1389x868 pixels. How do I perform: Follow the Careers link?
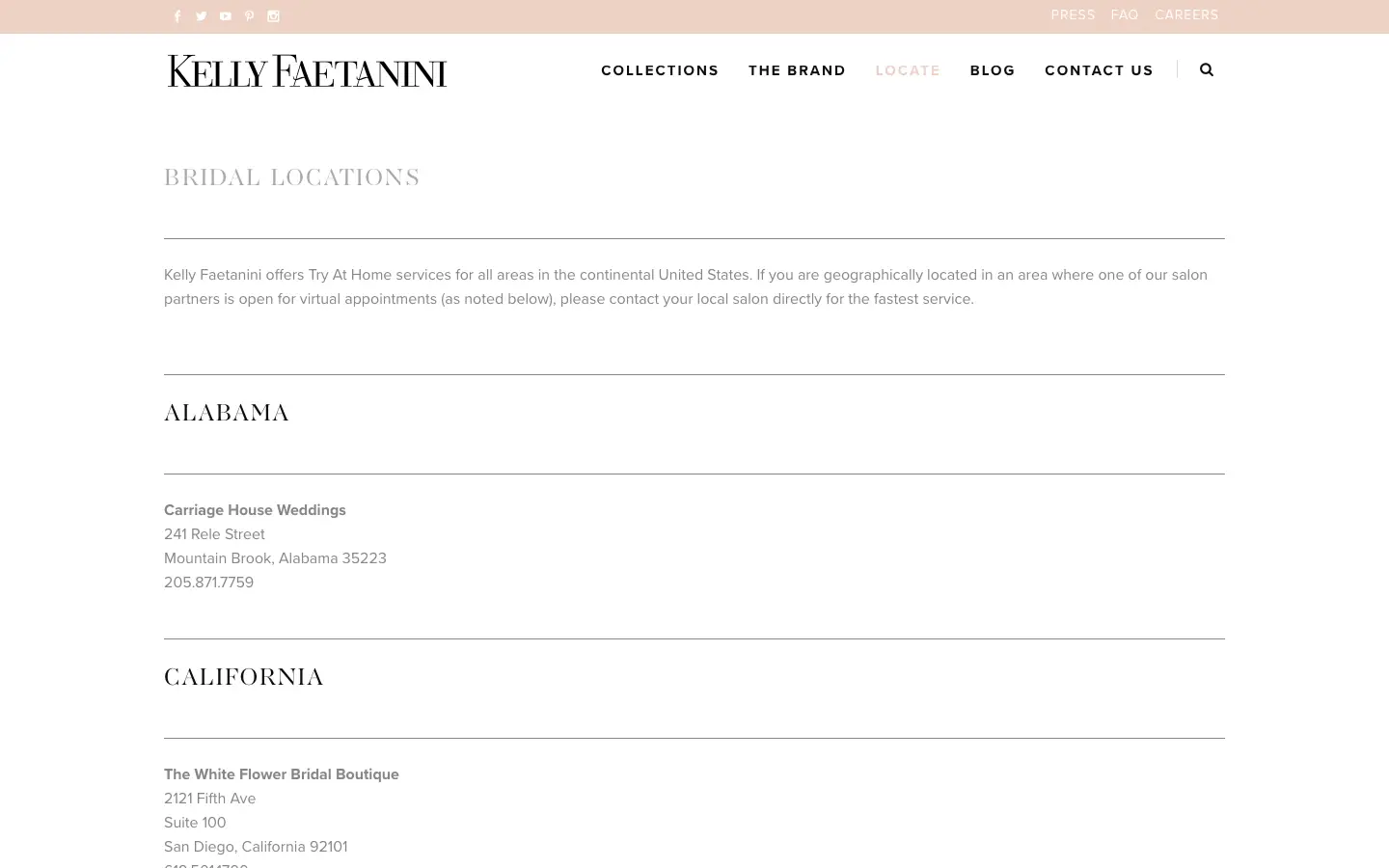tap(1186, 15)
